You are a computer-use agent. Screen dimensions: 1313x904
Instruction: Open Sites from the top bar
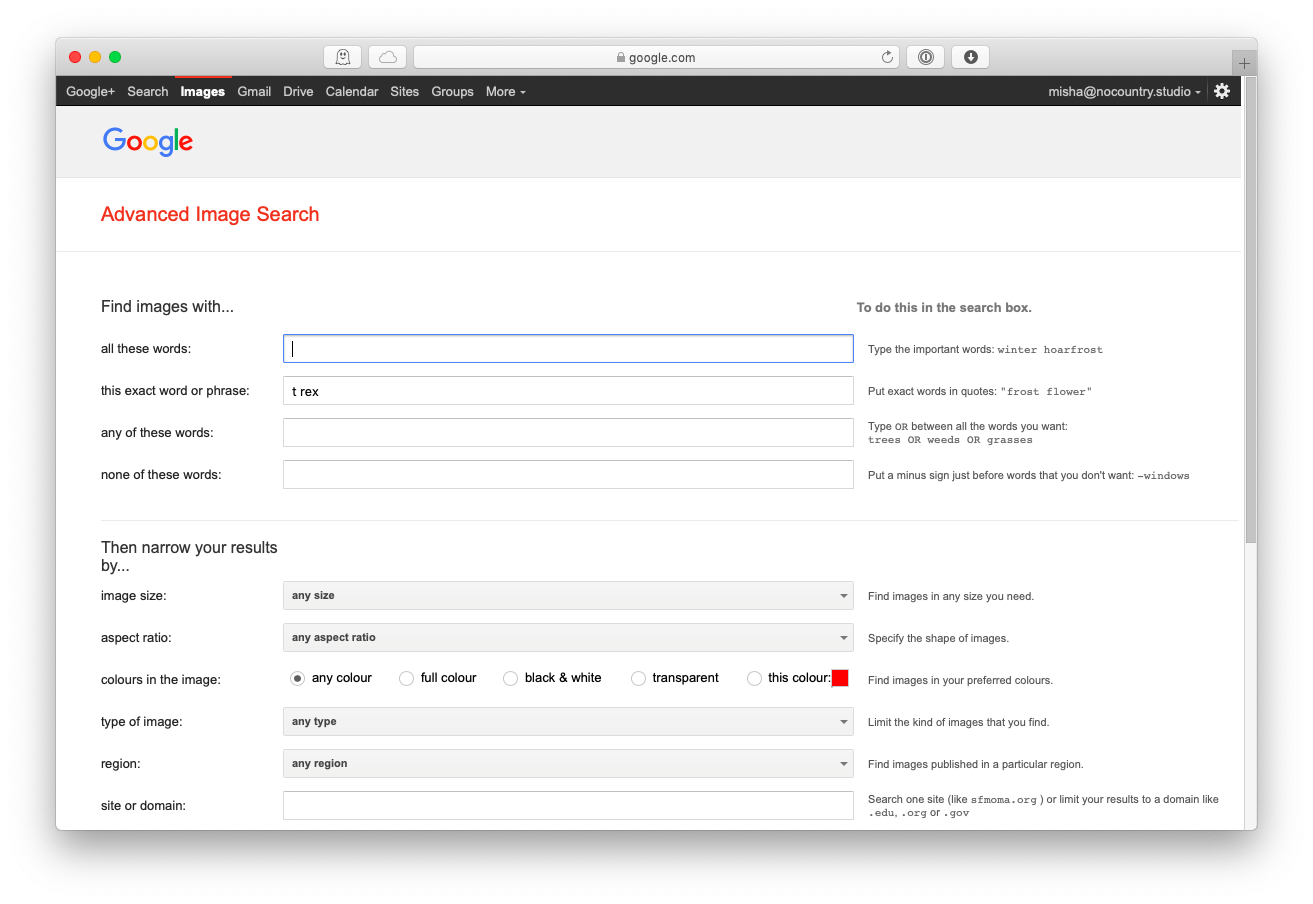(x=405, y=91)
